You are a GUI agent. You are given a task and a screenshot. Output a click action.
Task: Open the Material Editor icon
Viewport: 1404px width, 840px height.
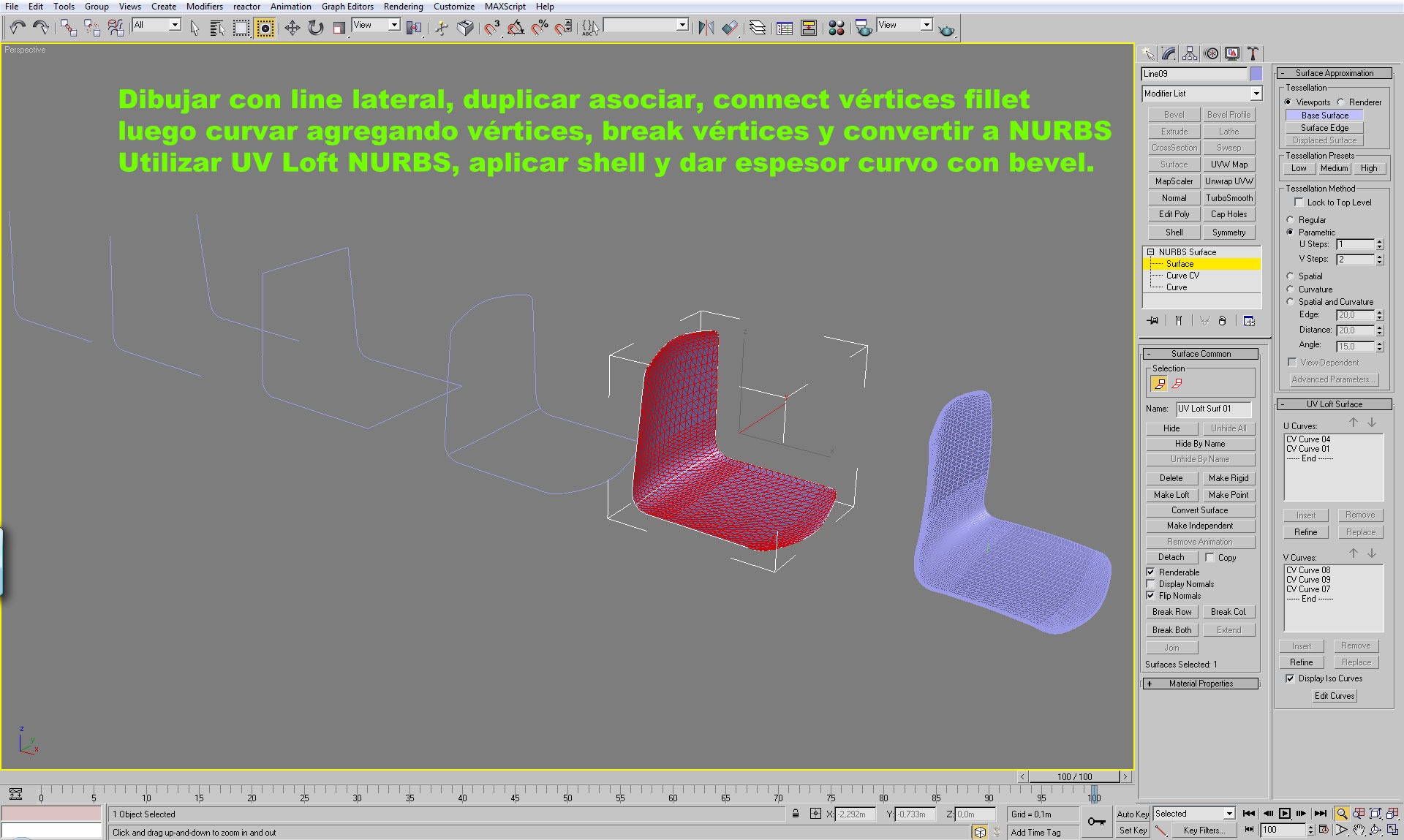point(837,28)
